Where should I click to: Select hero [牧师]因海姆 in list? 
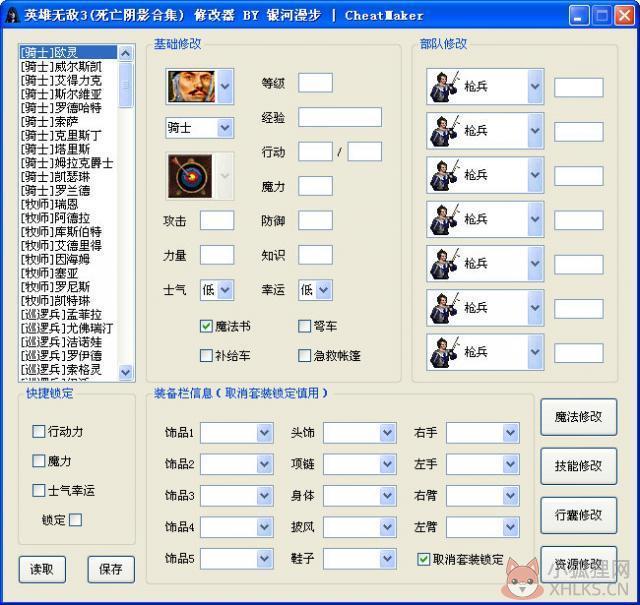(x=68, y=259)
